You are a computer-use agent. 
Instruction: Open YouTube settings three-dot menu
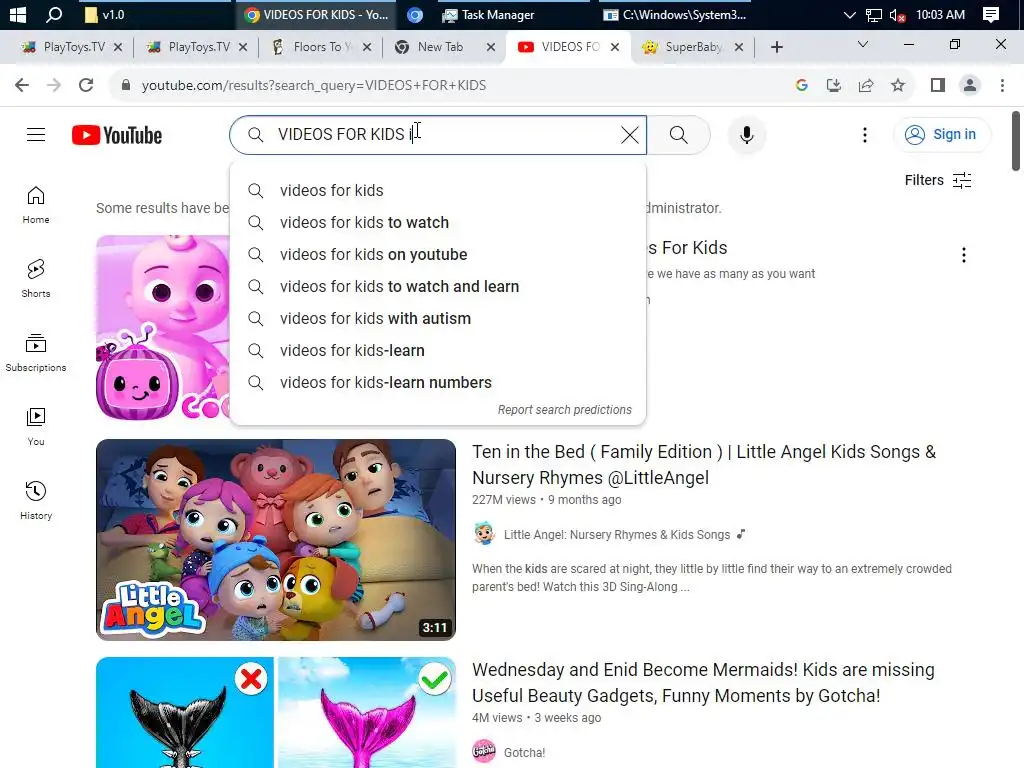(865, 135)
